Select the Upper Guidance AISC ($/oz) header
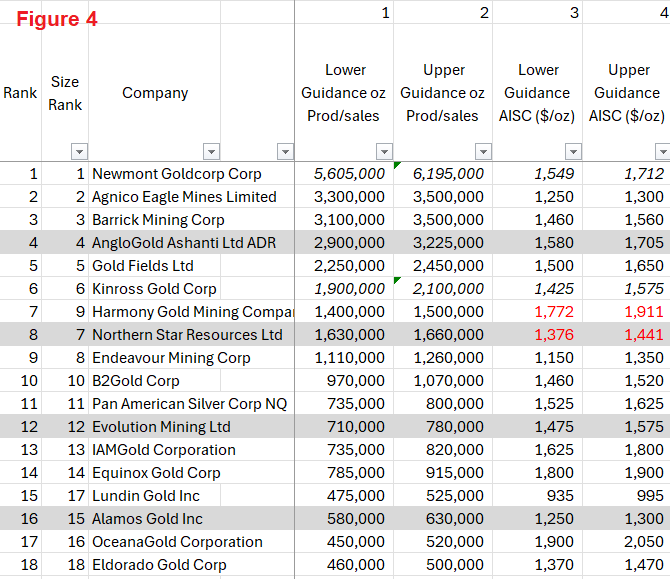The image size is (670, 579). pyautogui.click(x=627, y=93)
